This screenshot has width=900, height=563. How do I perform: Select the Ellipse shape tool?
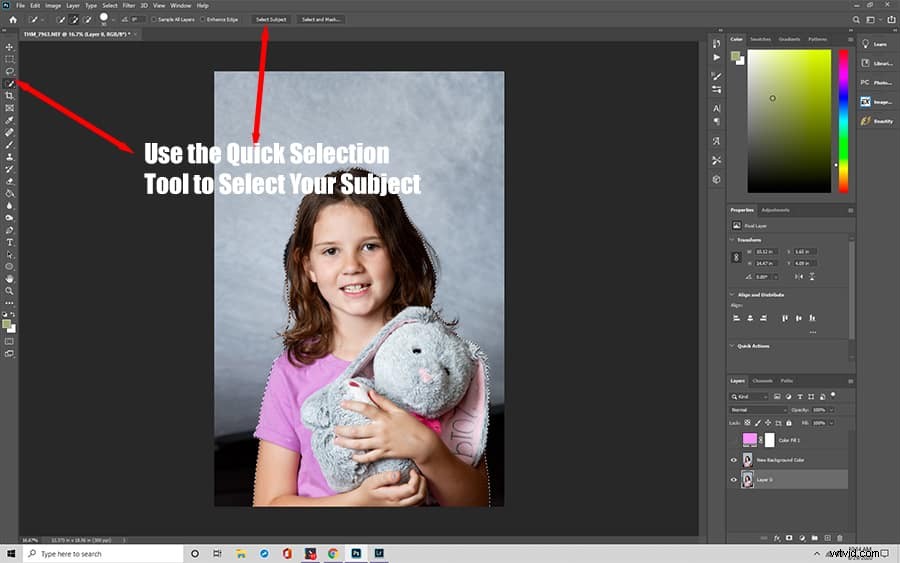pyautogui.click(x=9, y=267)
